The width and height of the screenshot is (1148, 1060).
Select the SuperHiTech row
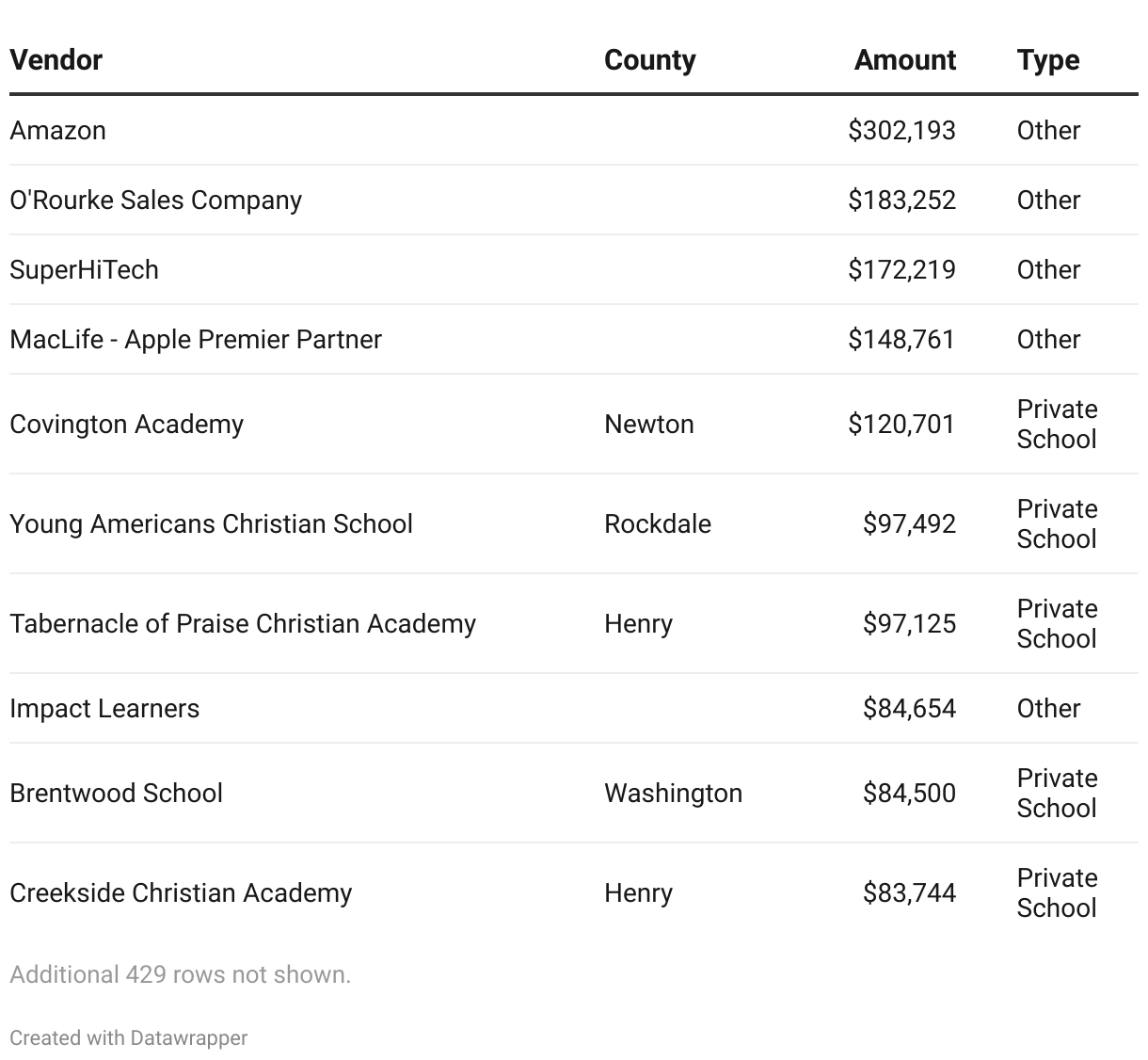point(85,270)
